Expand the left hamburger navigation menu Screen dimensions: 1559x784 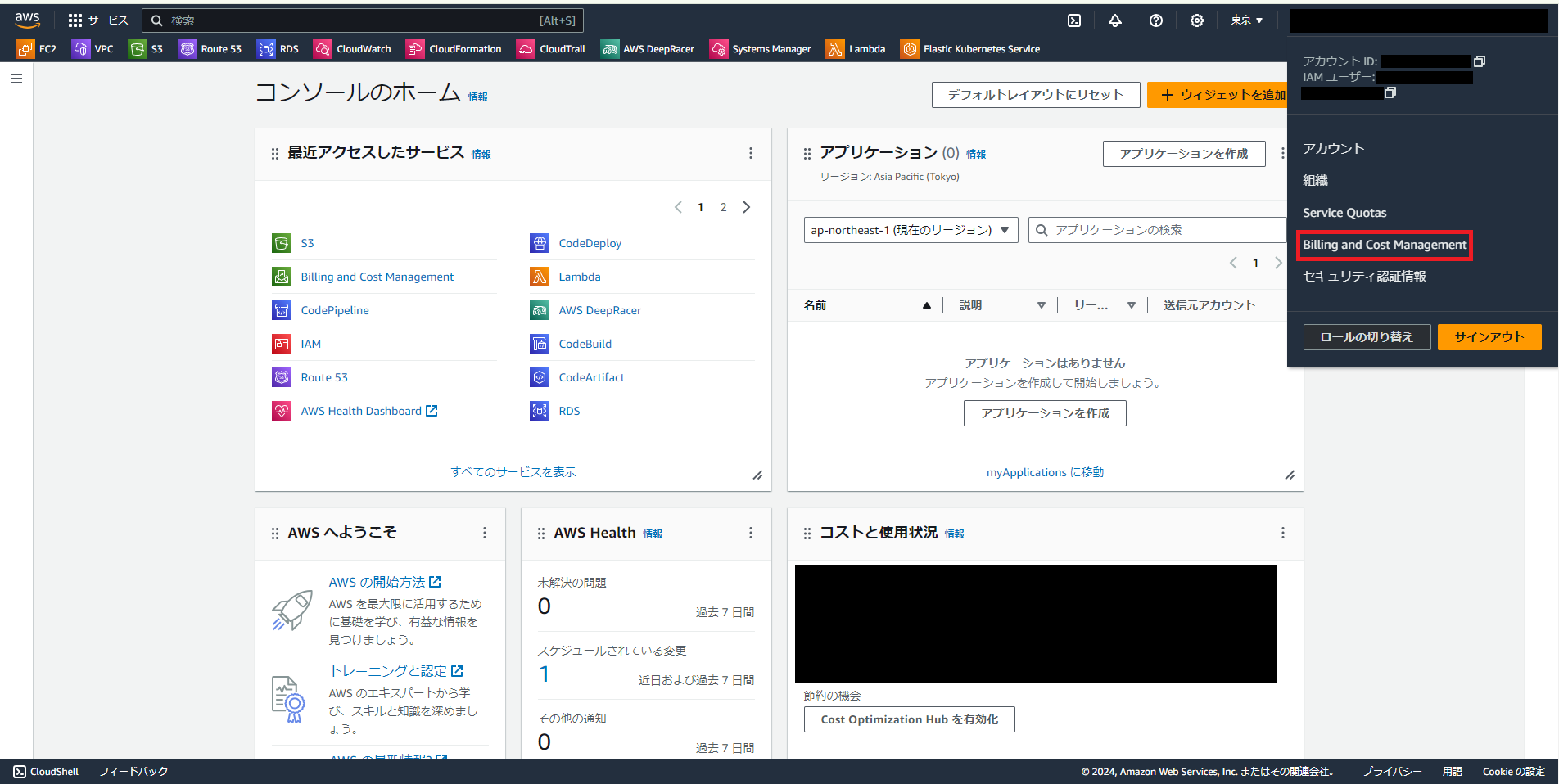16,79
